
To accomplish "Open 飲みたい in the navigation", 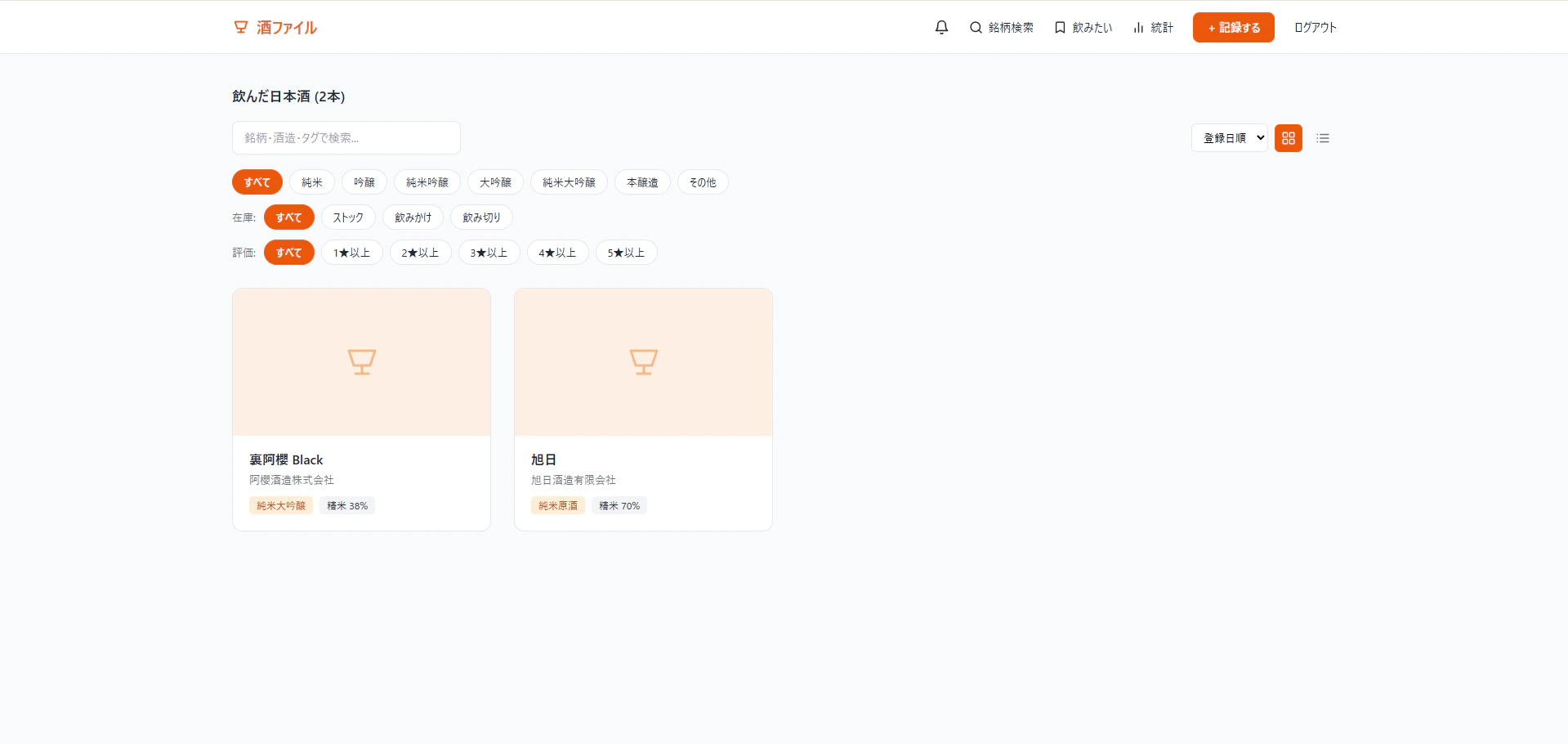I will tap(1083, 27).
